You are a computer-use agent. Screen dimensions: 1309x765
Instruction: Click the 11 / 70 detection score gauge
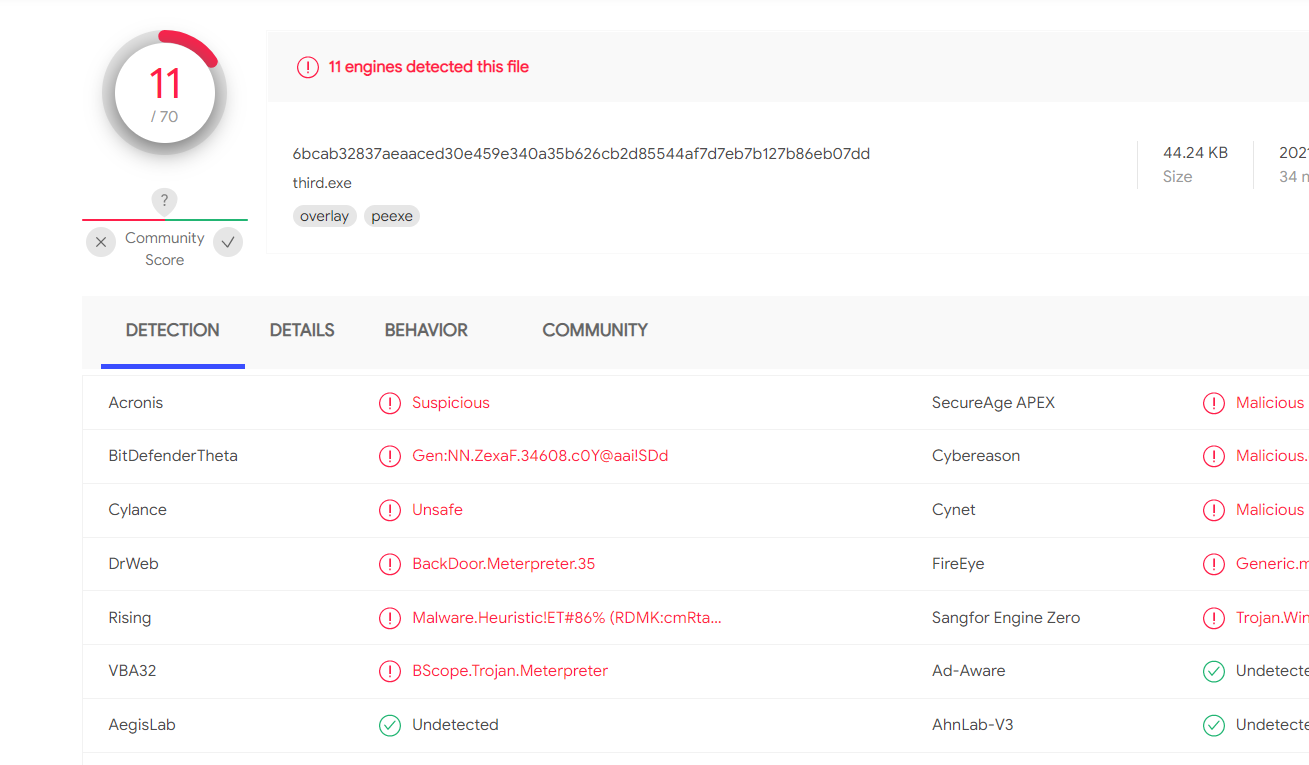(164, 94)
